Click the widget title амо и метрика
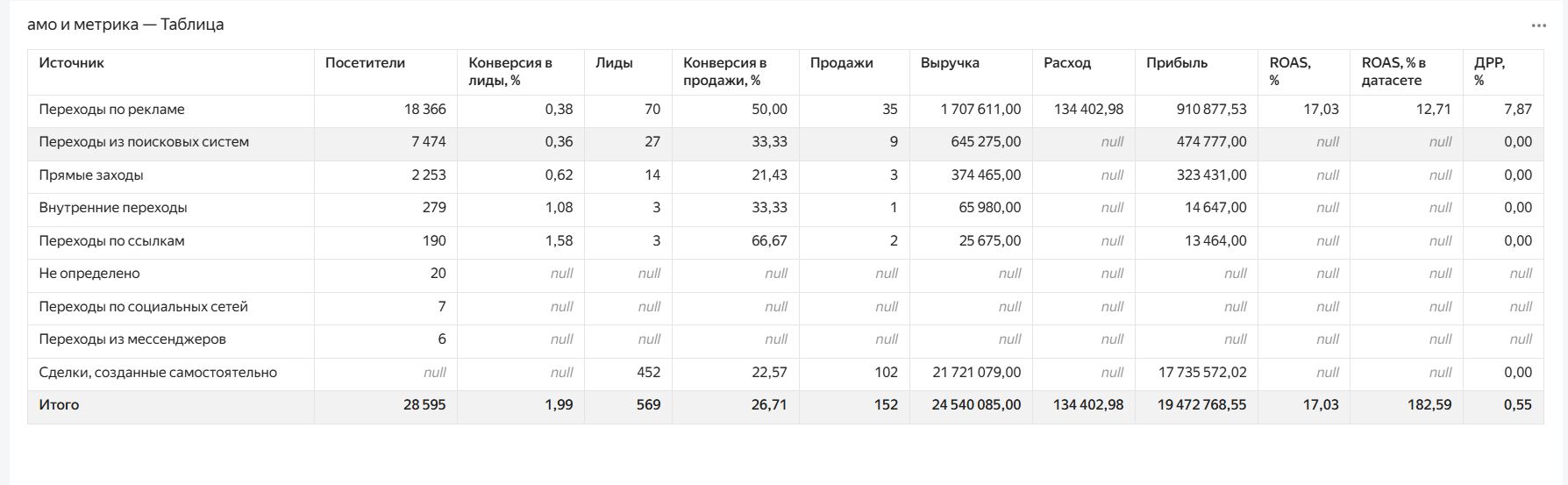Screen dimensions: 1568x485 [82, 25]
